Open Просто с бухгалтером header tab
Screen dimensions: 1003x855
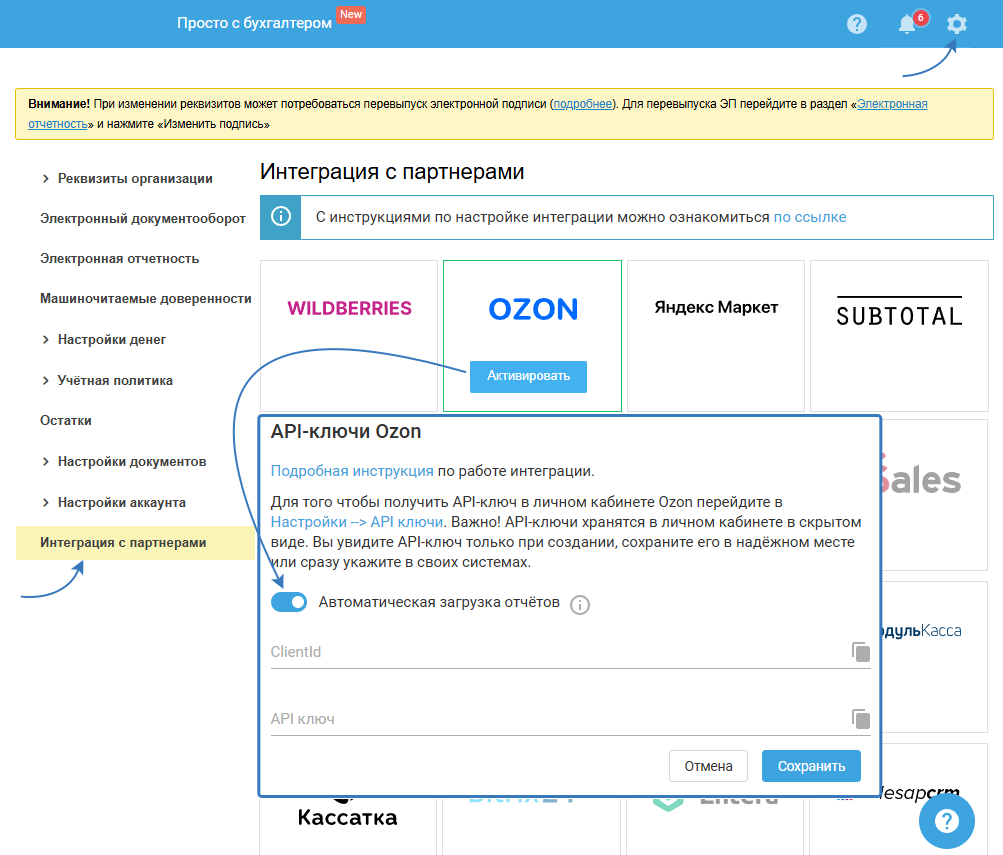click(255, 23)
